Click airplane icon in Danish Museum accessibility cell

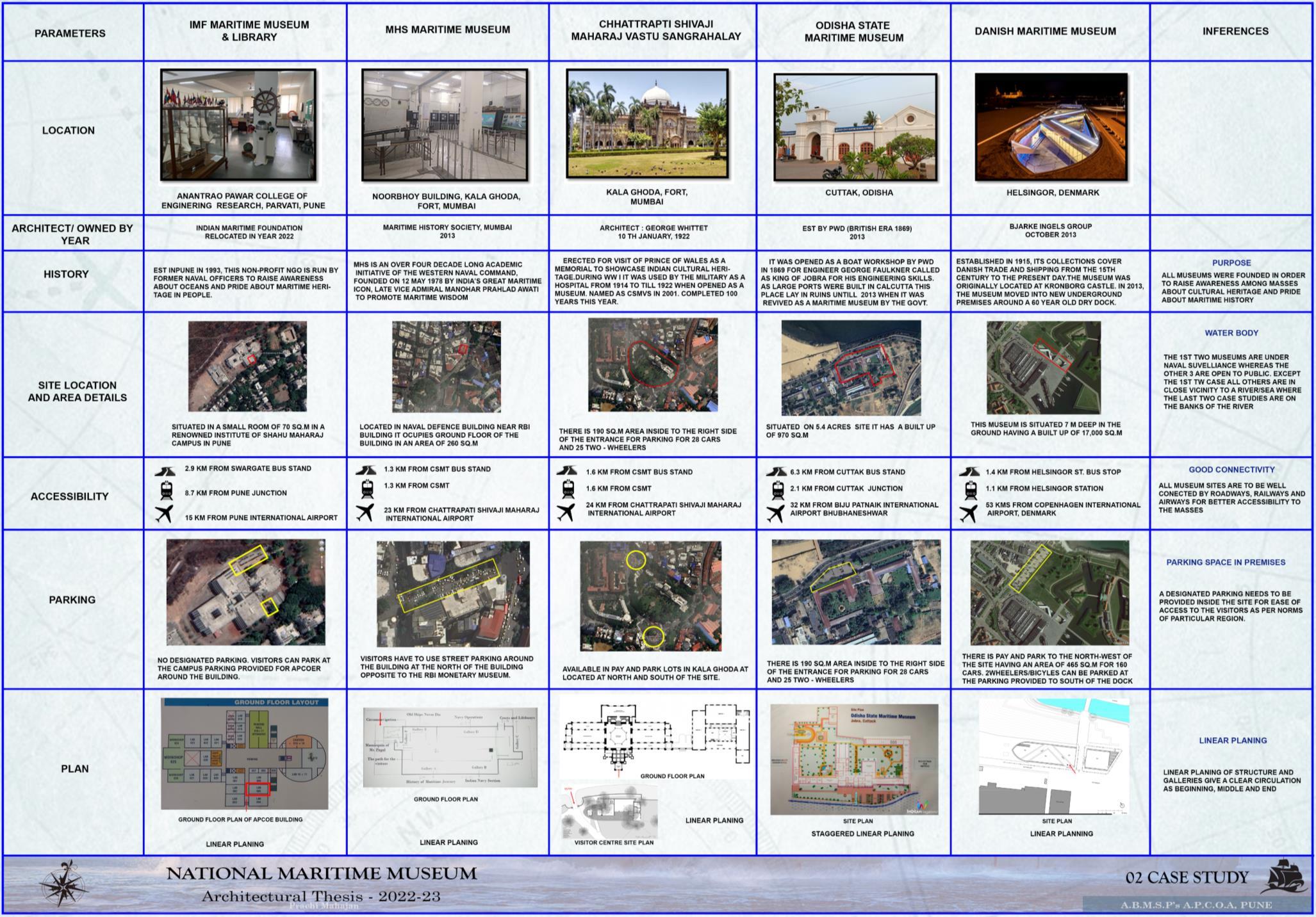(x=968, y=513)
